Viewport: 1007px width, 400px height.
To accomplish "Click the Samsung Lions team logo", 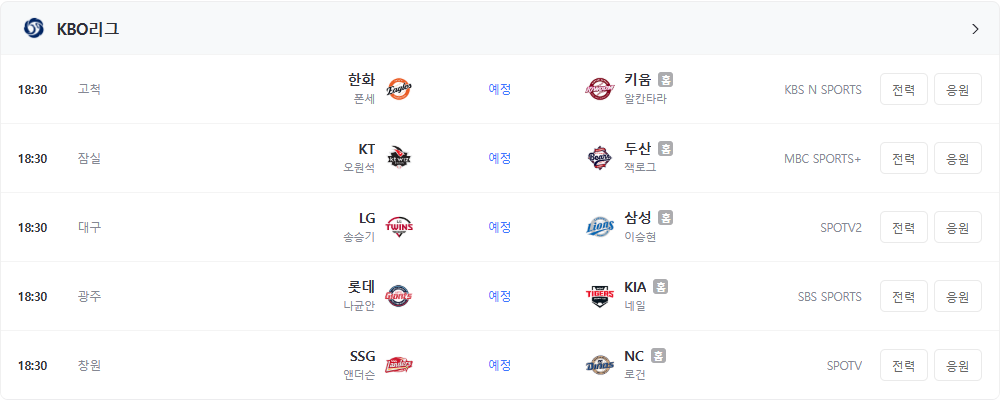I will (x=600, y=227).
